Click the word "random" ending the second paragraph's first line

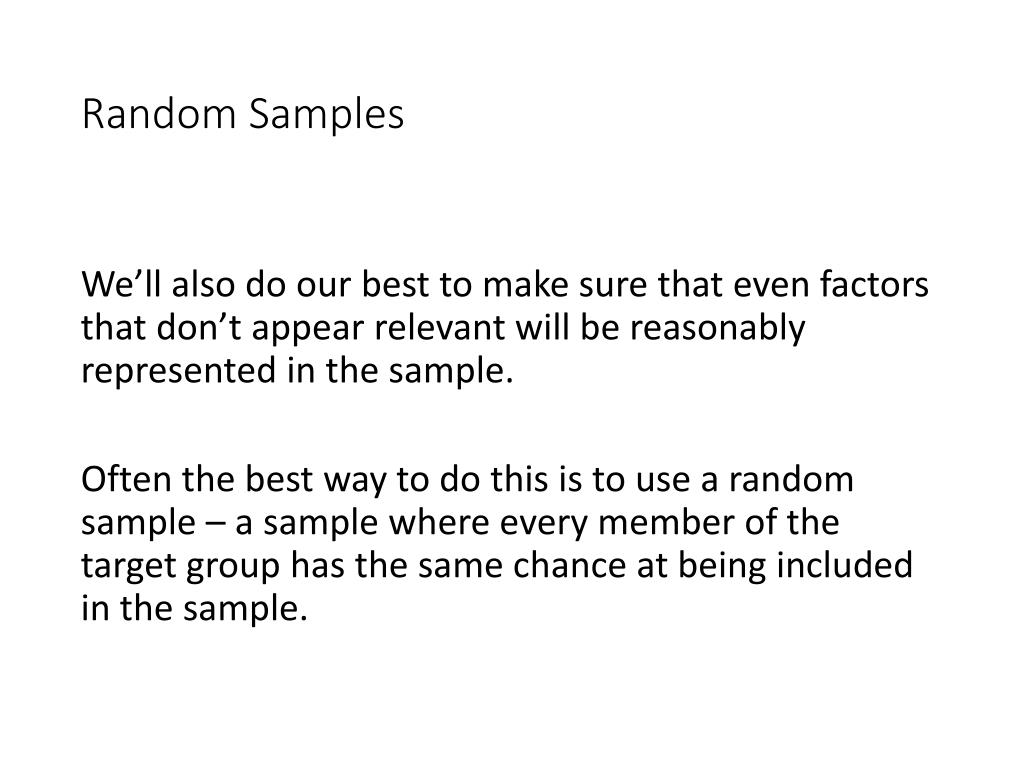coord(791,479)
